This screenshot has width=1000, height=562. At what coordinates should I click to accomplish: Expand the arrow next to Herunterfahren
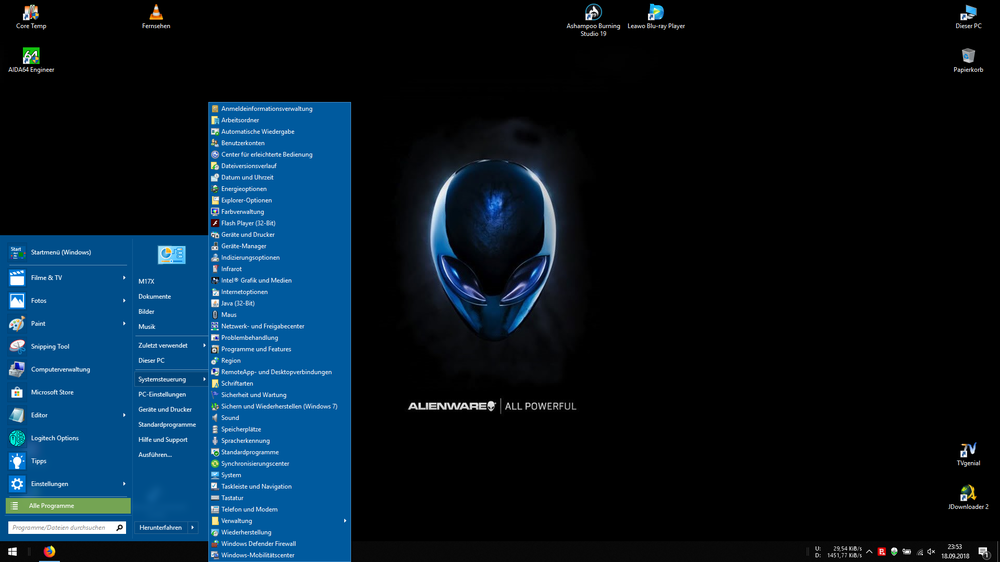[193, 527]
